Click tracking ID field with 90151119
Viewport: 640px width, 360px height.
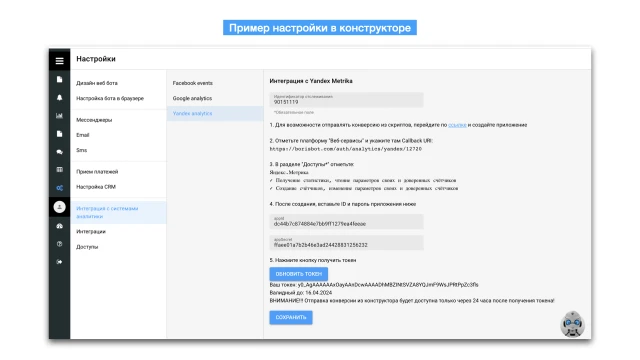(346, 100)
